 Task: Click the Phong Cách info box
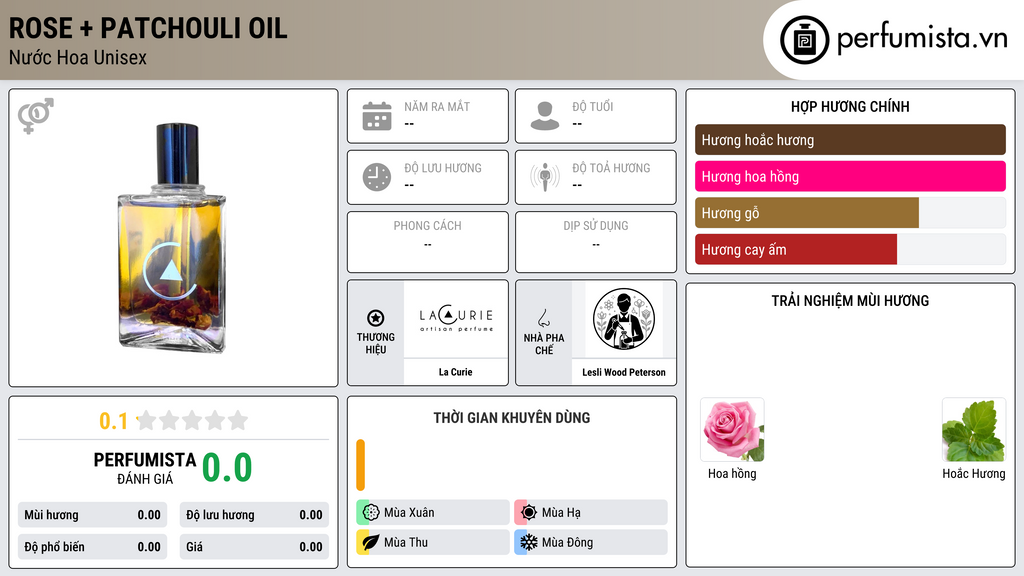428,242
